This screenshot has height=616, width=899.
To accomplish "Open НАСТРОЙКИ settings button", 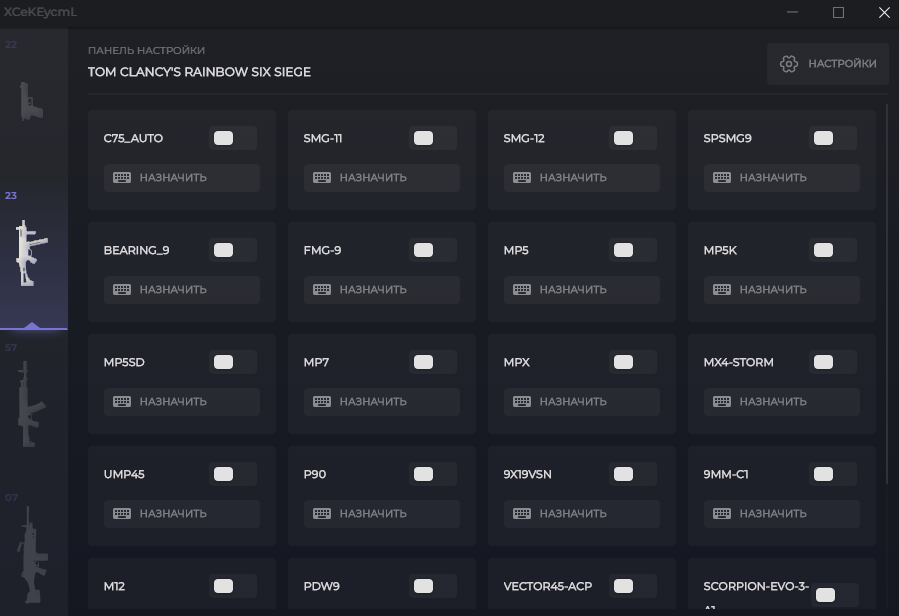I will [x=827, y=64].
